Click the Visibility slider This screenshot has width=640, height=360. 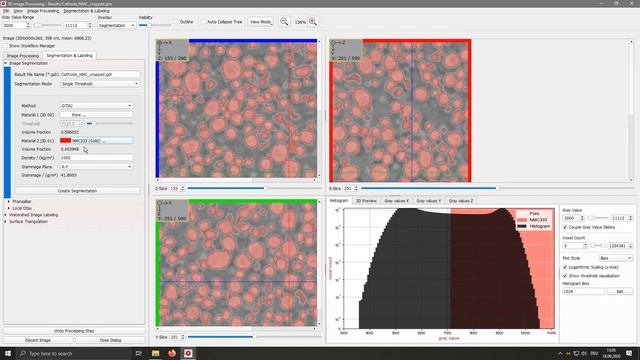[155, 25]
